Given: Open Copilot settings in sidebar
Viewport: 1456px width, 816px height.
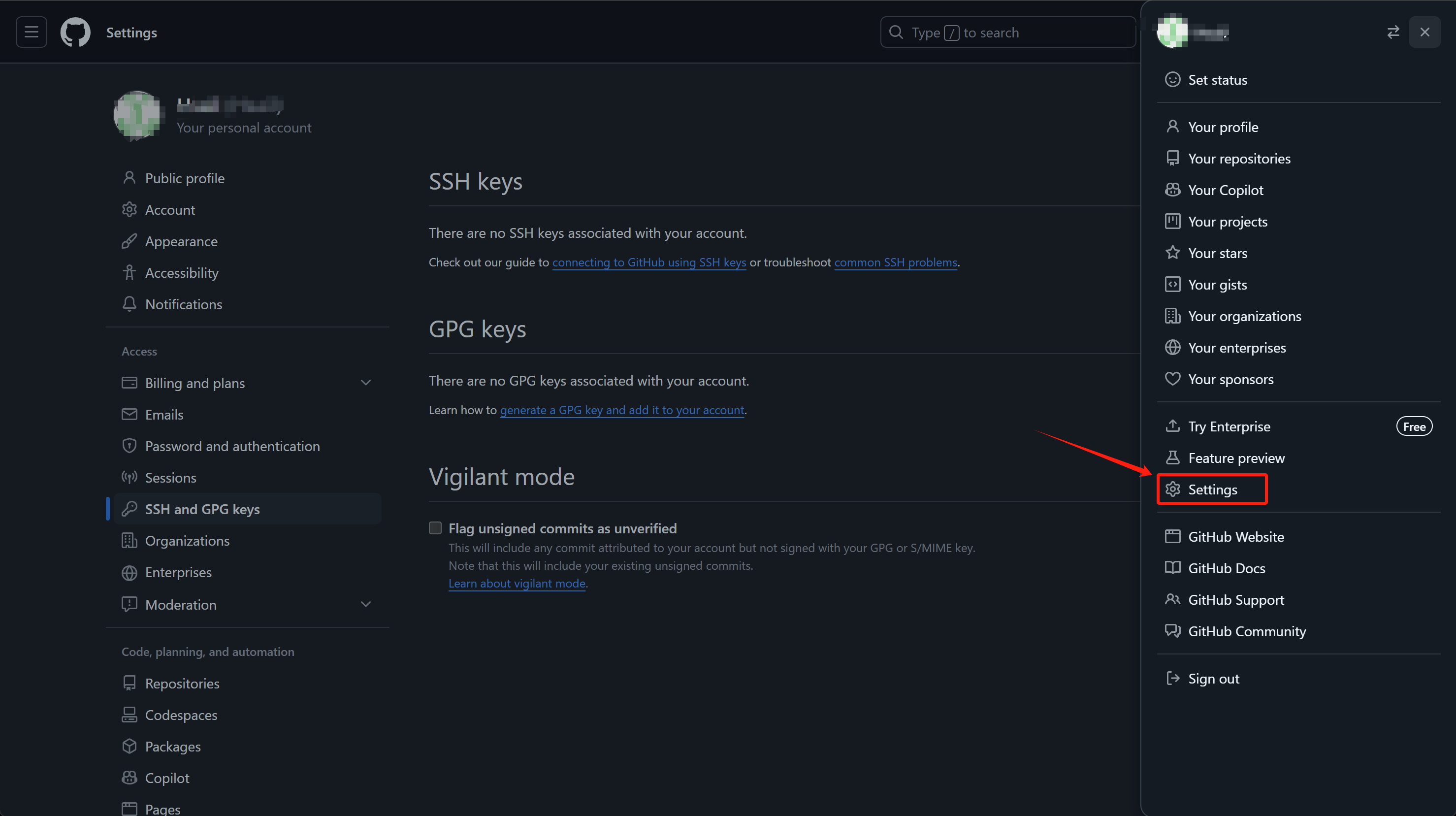Looking at the screenshot, I should click(247, 778).
